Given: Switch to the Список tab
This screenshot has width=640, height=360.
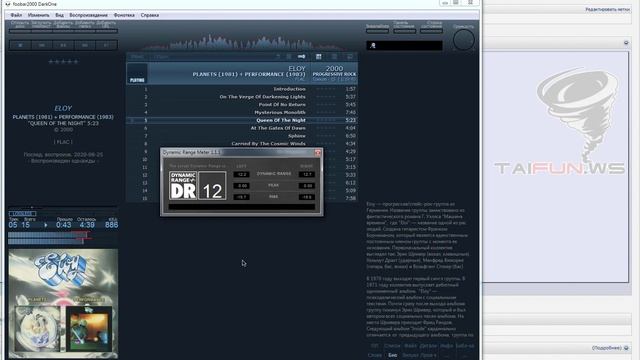Looking at the screenshot, I should (392, 346).
